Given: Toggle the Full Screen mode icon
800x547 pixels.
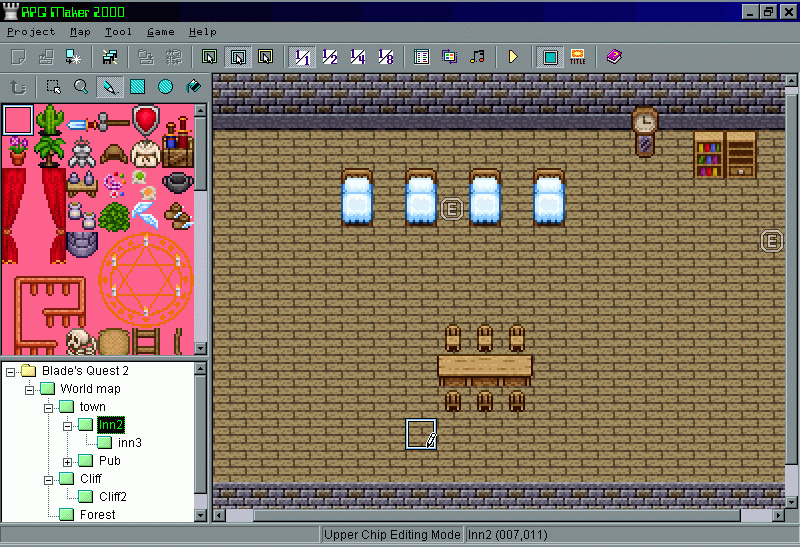Looking at the screenshot, I should 550,57.
